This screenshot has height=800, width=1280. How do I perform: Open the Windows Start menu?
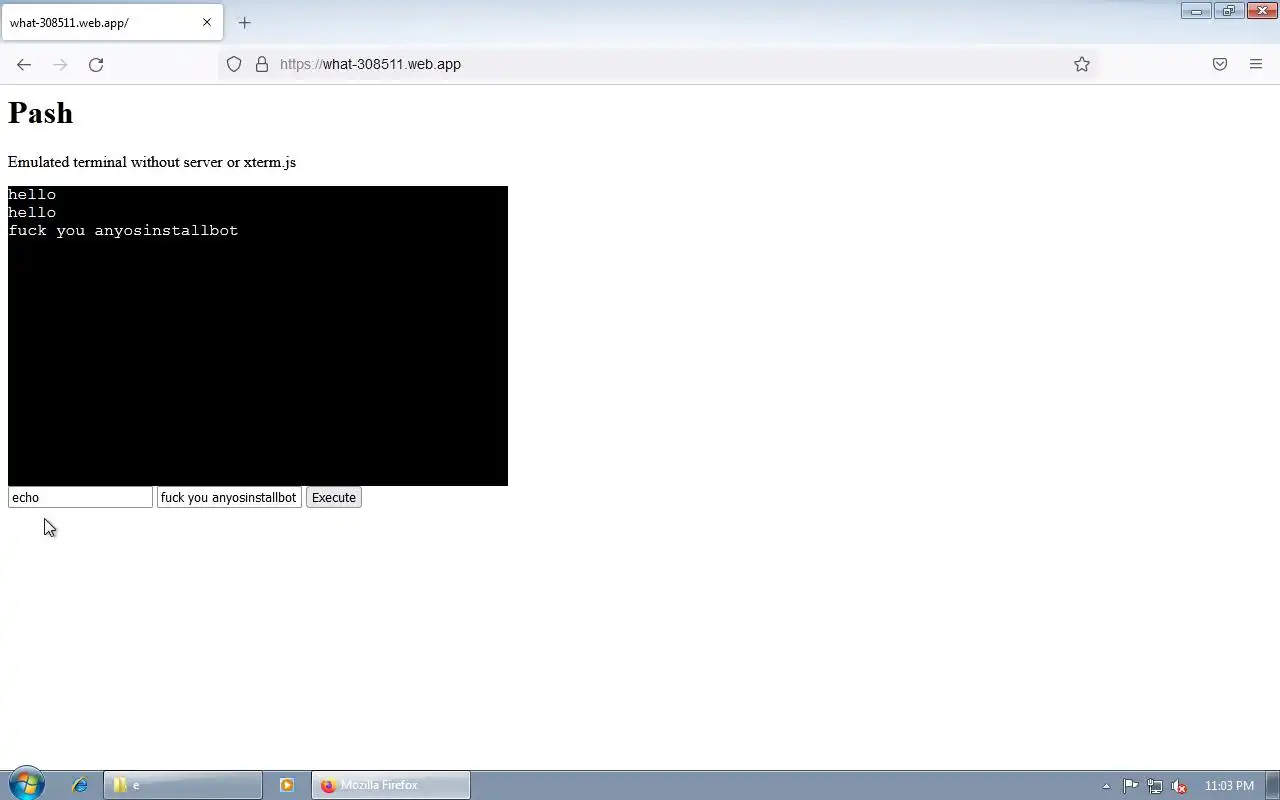pyautogui.click(x=27, y=785)
